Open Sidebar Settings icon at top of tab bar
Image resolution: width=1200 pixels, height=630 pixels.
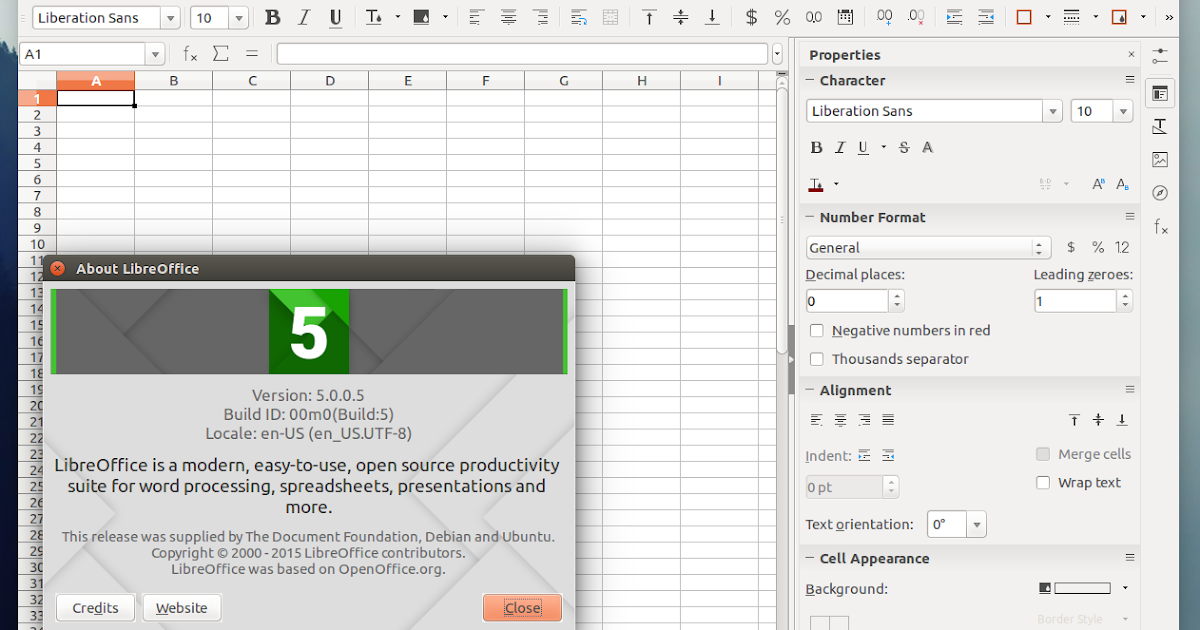1160,56
